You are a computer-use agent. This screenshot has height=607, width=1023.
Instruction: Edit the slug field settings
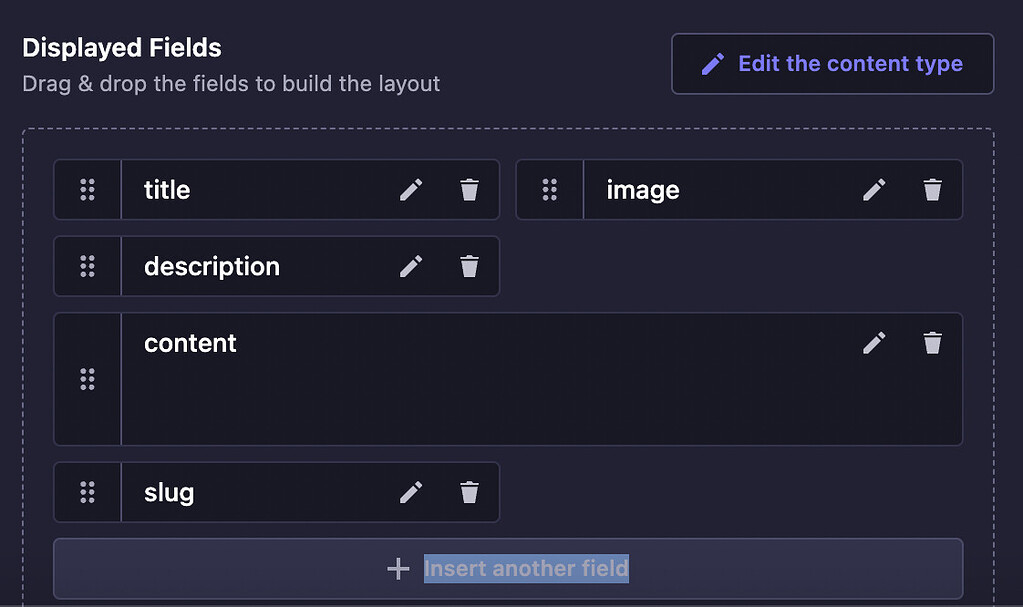coord(410,492)
